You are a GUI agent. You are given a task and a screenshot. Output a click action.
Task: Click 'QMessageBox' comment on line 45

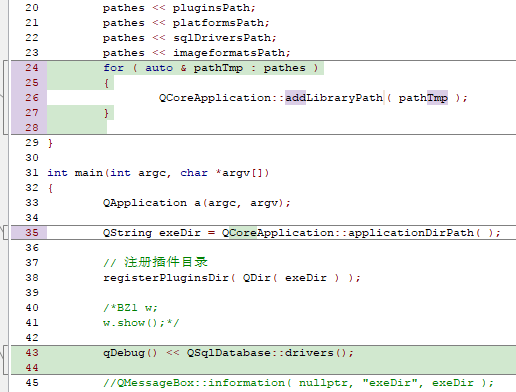(x=155, y=383)
